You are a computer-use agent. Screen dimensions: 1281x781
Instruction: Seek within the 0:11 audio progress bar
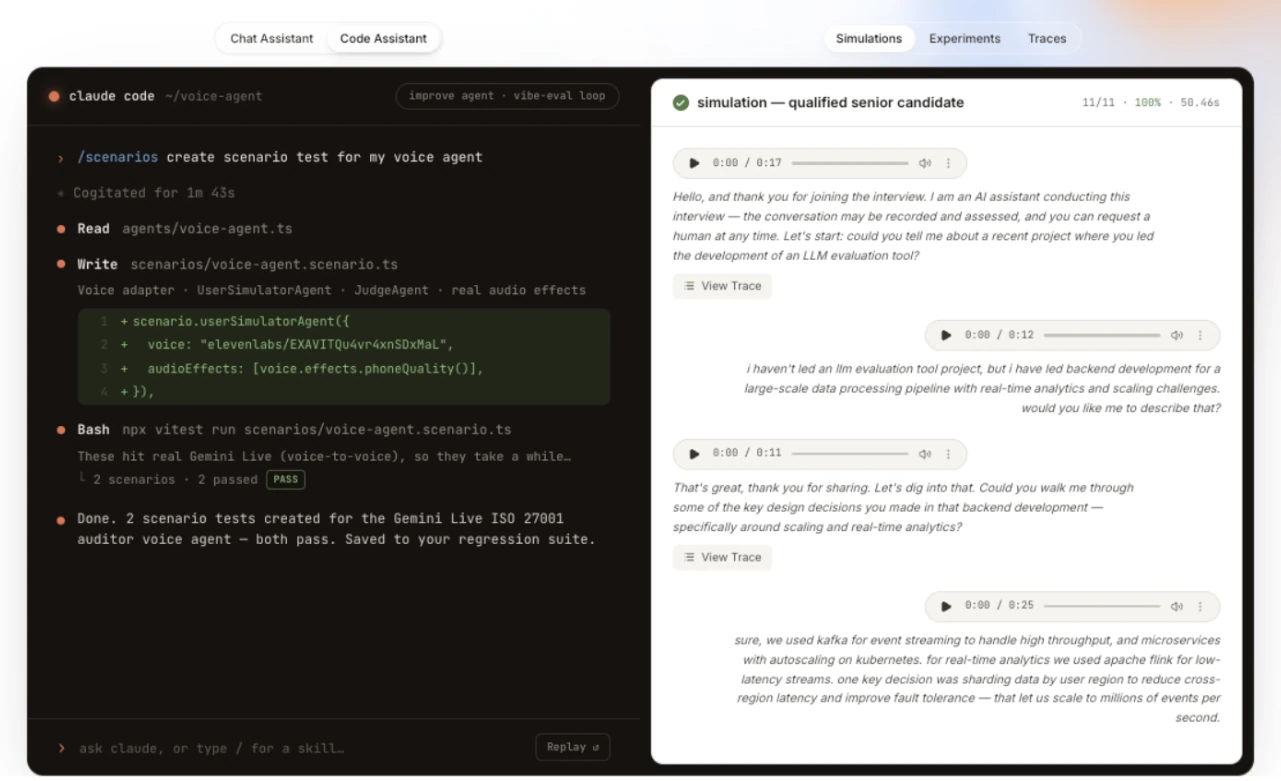pyautogui.click(x=849, y=453)
